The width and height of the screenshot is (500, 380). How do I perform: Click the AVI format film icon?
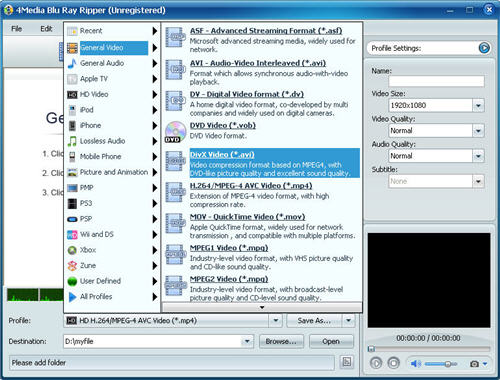pos(175,69)
